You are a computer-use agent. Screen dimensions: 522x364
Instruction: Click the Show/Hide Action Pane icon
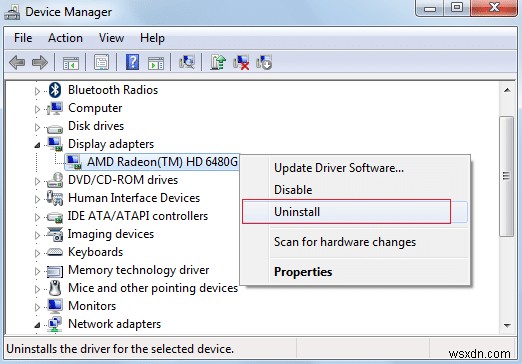[x=156, y=62]
